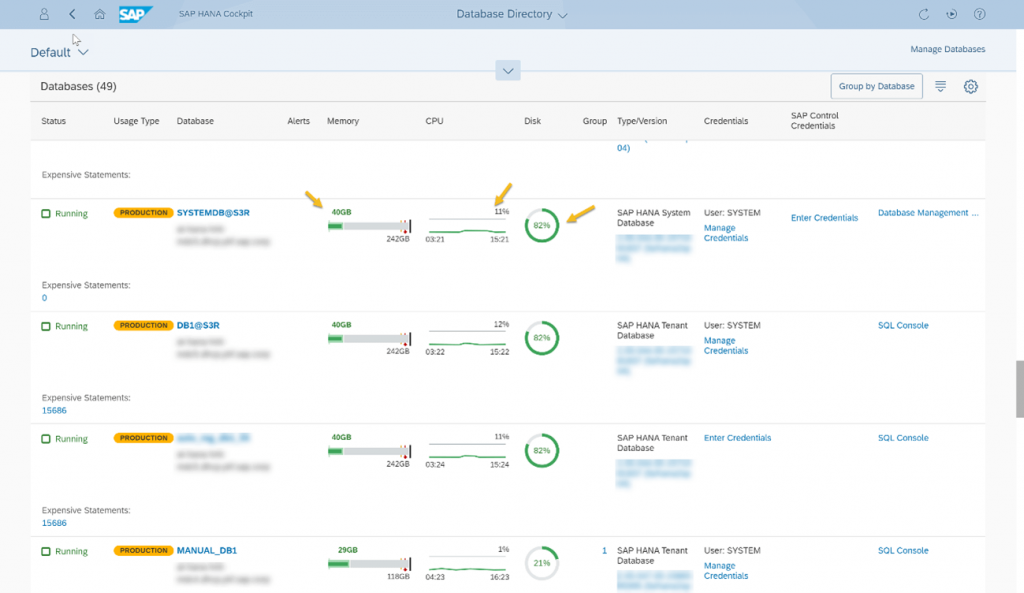This screenshot has height=593, width=1024.
Task: Click the Group by Database button
Action: pyautogui.click(x=876, y=86)
